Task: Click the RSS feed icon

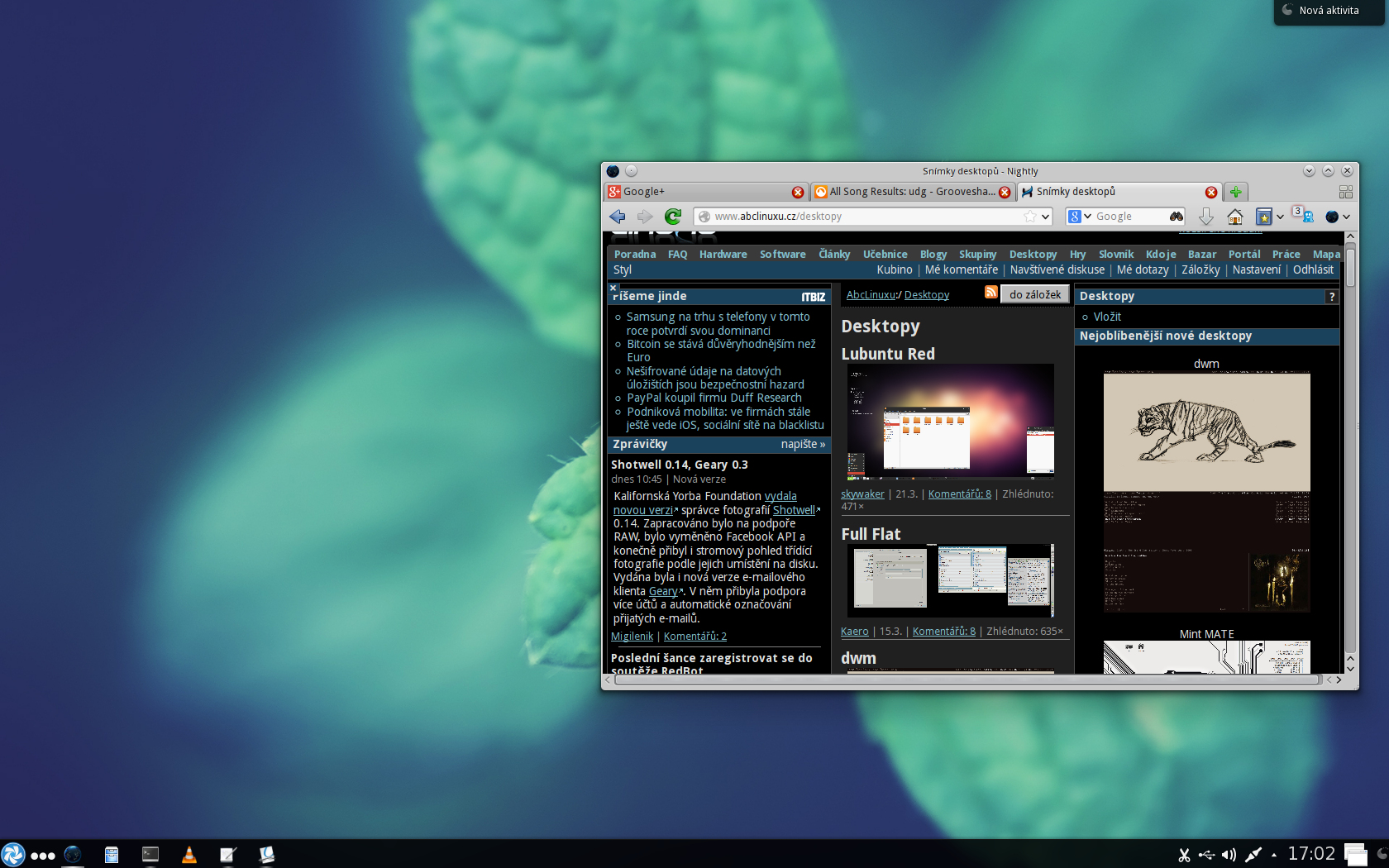Action: (991, 292)
